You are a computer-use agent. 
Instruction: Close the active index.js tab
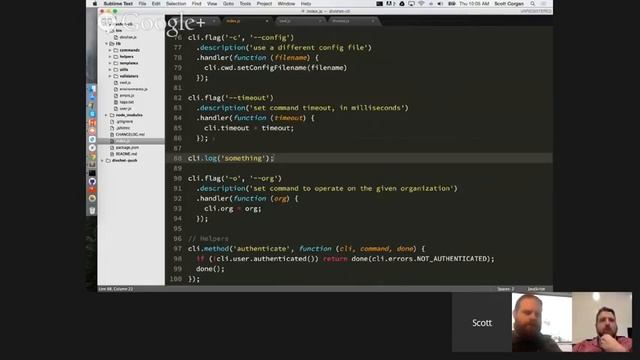tap(267, 21)
